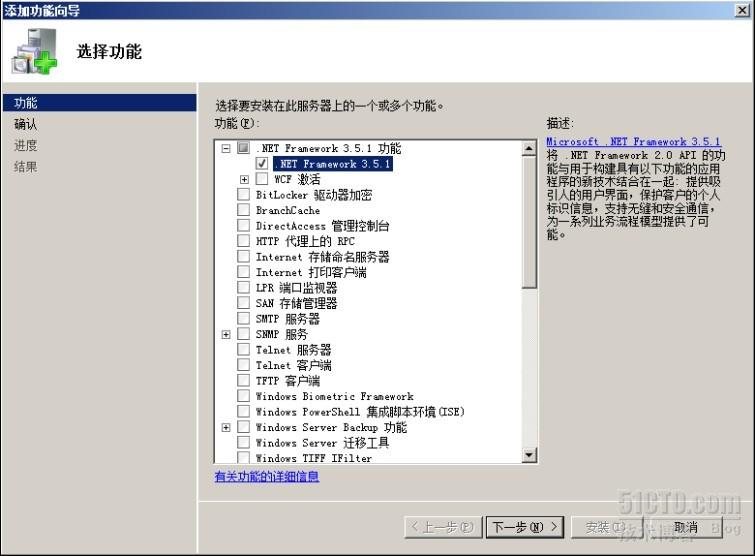Tick Internet 打印客户端 checkbox

pos(244,272)
